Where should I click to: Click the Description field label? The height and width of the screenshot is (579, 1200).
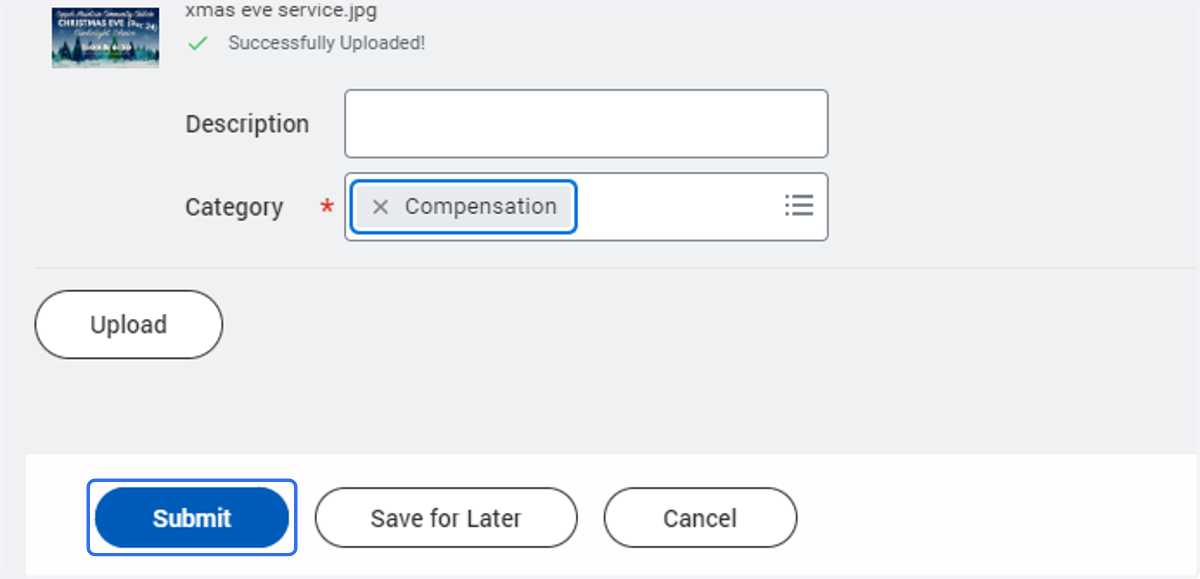click(x=247, y=124)
